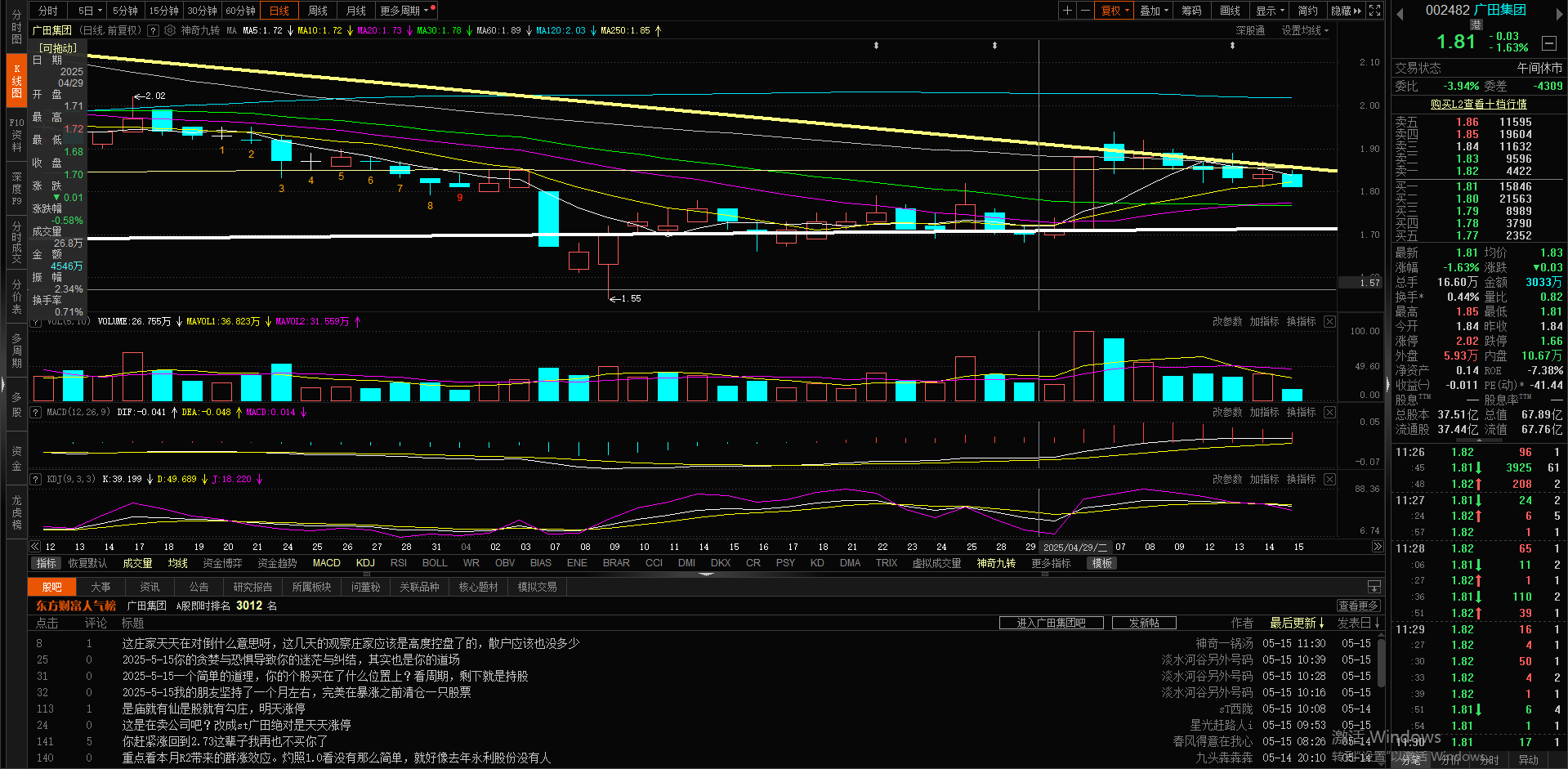Enable the RSI indicator
Image resolution: width=1568 pixels, height=769 pixels.
[398, 563]
